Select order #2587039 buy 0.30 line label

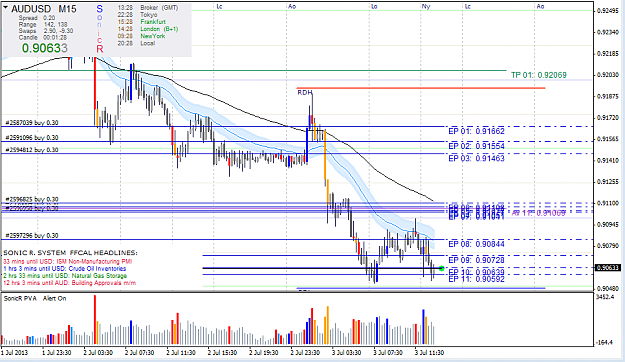point(32,123)
